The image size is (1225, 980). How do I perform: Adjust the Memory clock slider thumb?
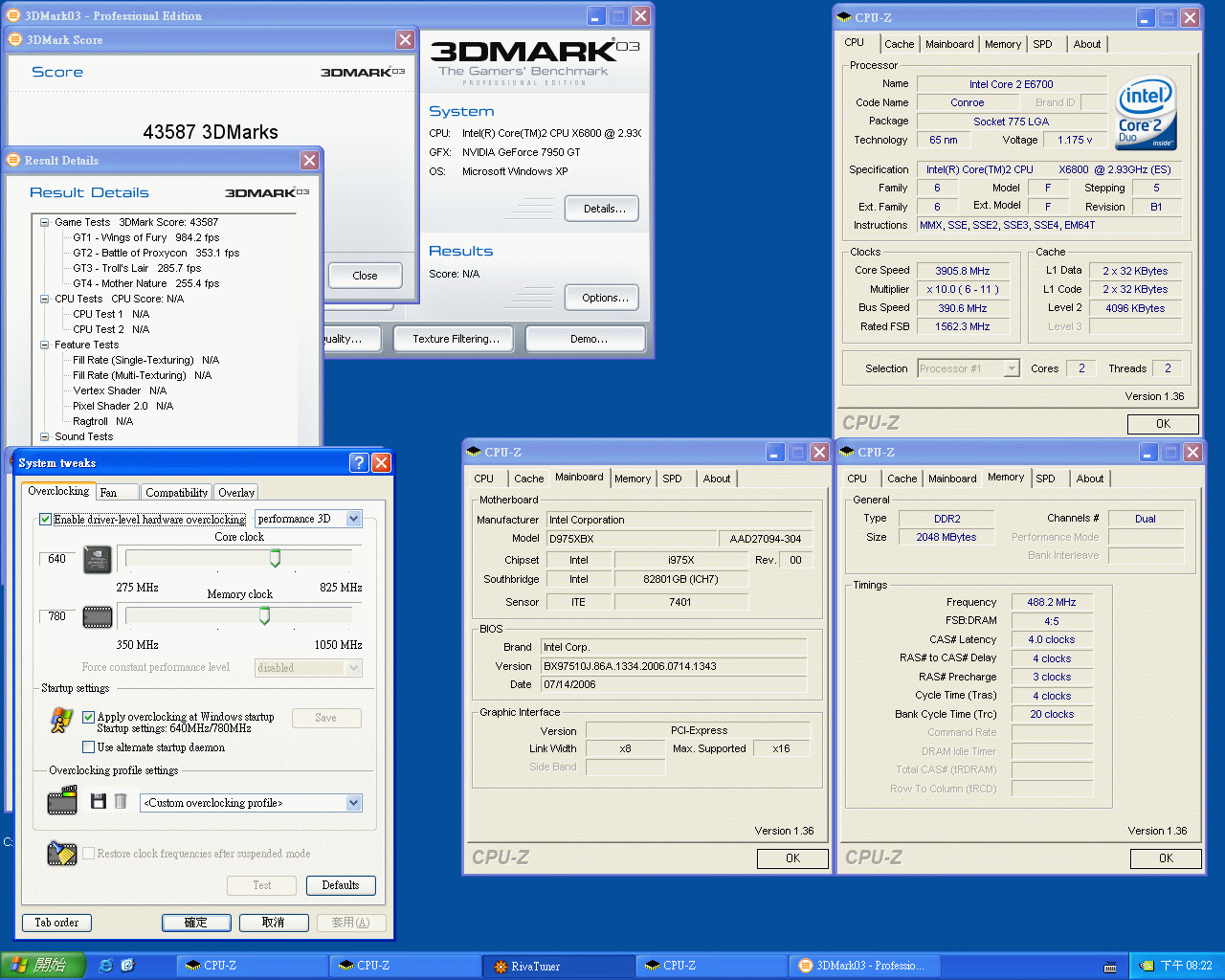pos(264,615)
